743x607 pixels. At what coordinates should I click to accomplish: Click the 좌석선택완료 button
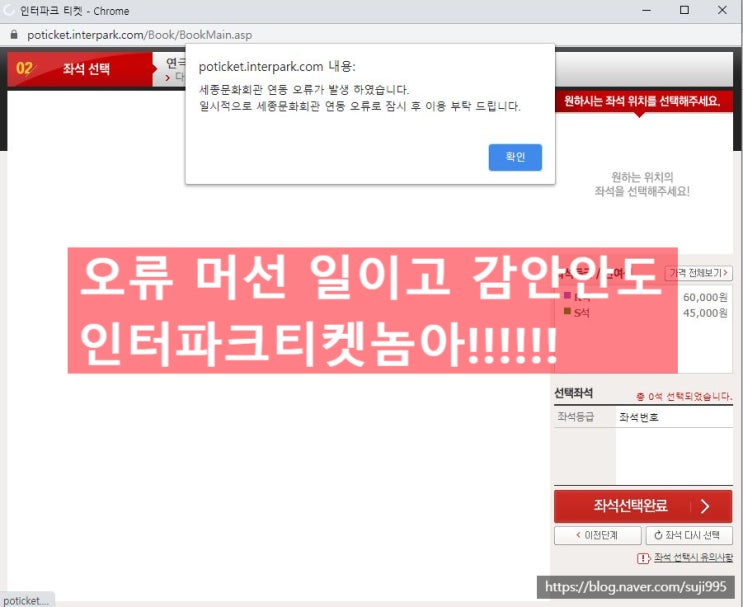[x=643, y=506]
